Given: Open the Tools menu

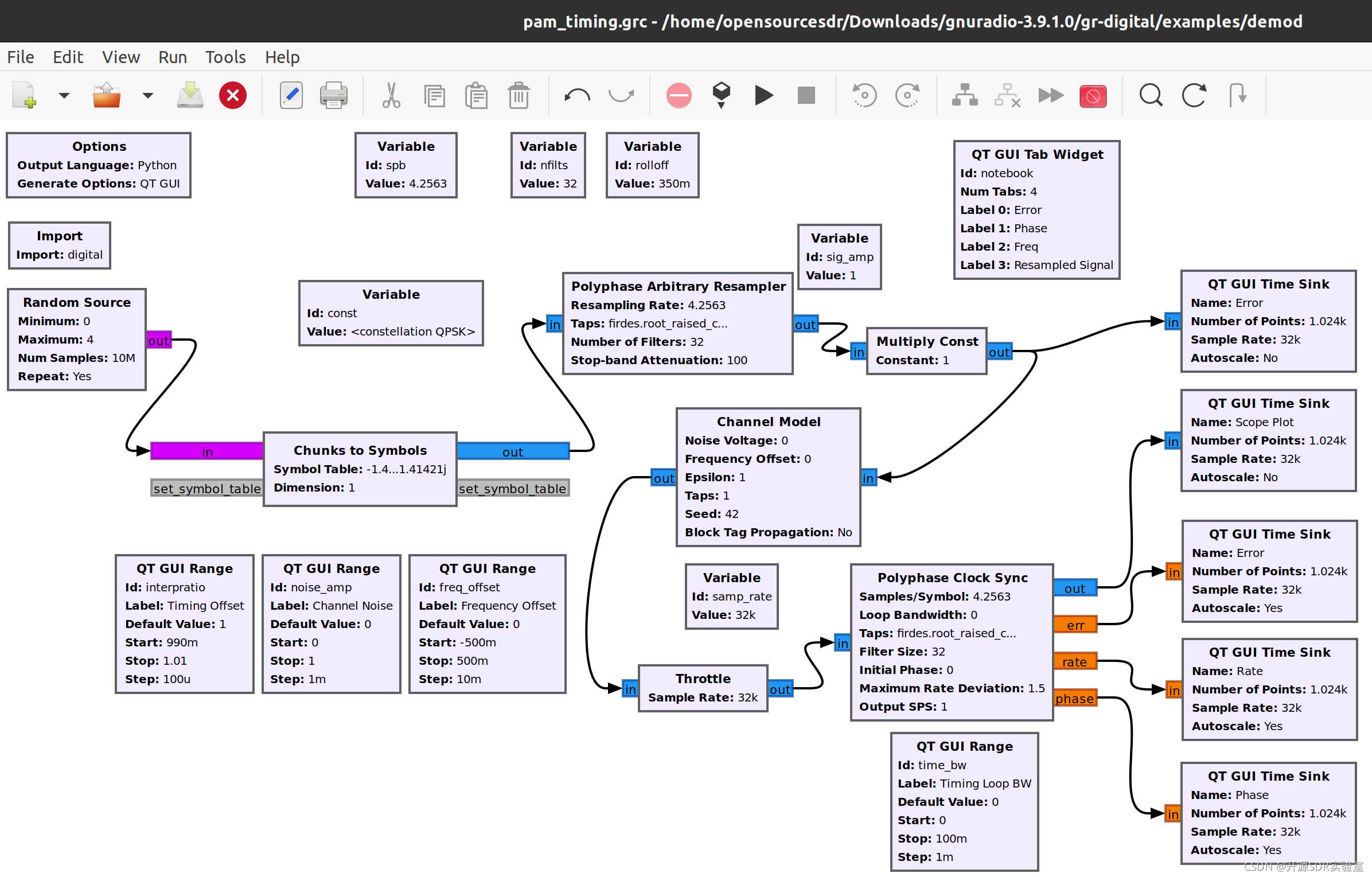Looking at the screenshot, I should 225,57.
